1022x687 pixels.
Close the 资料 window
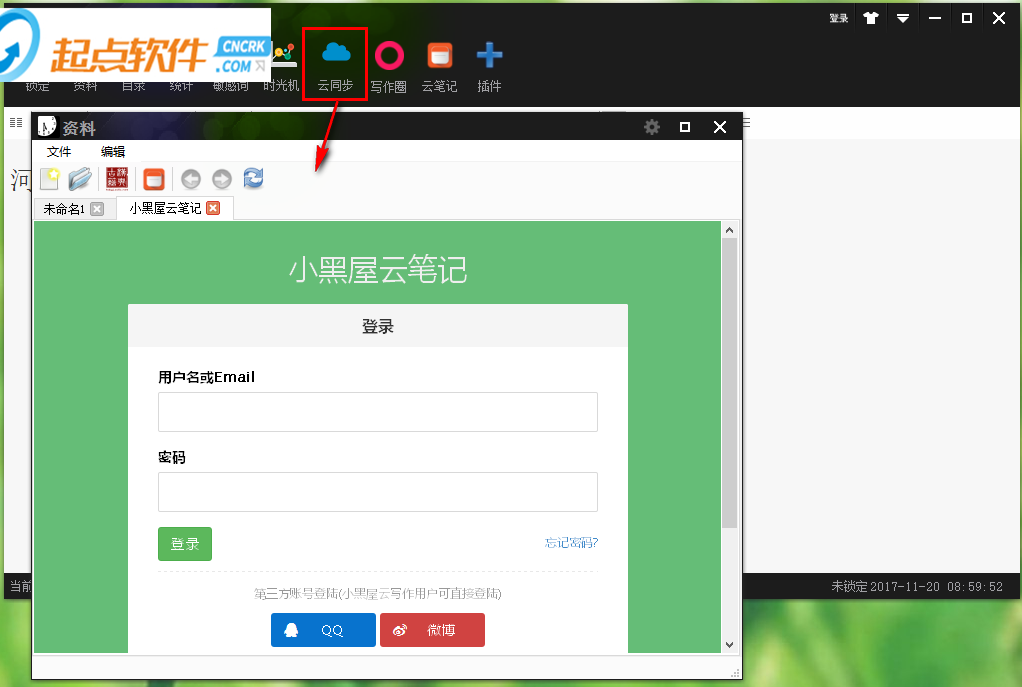coord(720,127)
